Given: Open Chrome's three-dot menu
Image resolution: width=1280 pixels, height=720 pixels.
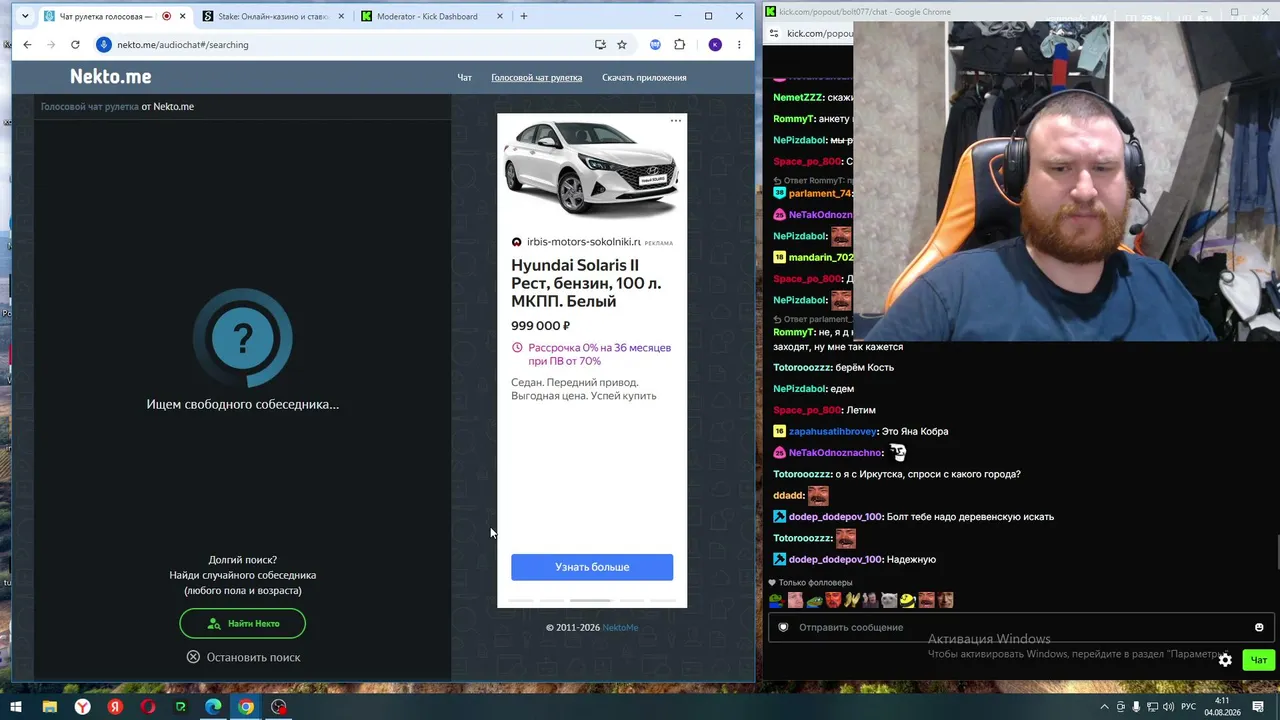Looking at the screenshot, I should (x=739, y=44).
